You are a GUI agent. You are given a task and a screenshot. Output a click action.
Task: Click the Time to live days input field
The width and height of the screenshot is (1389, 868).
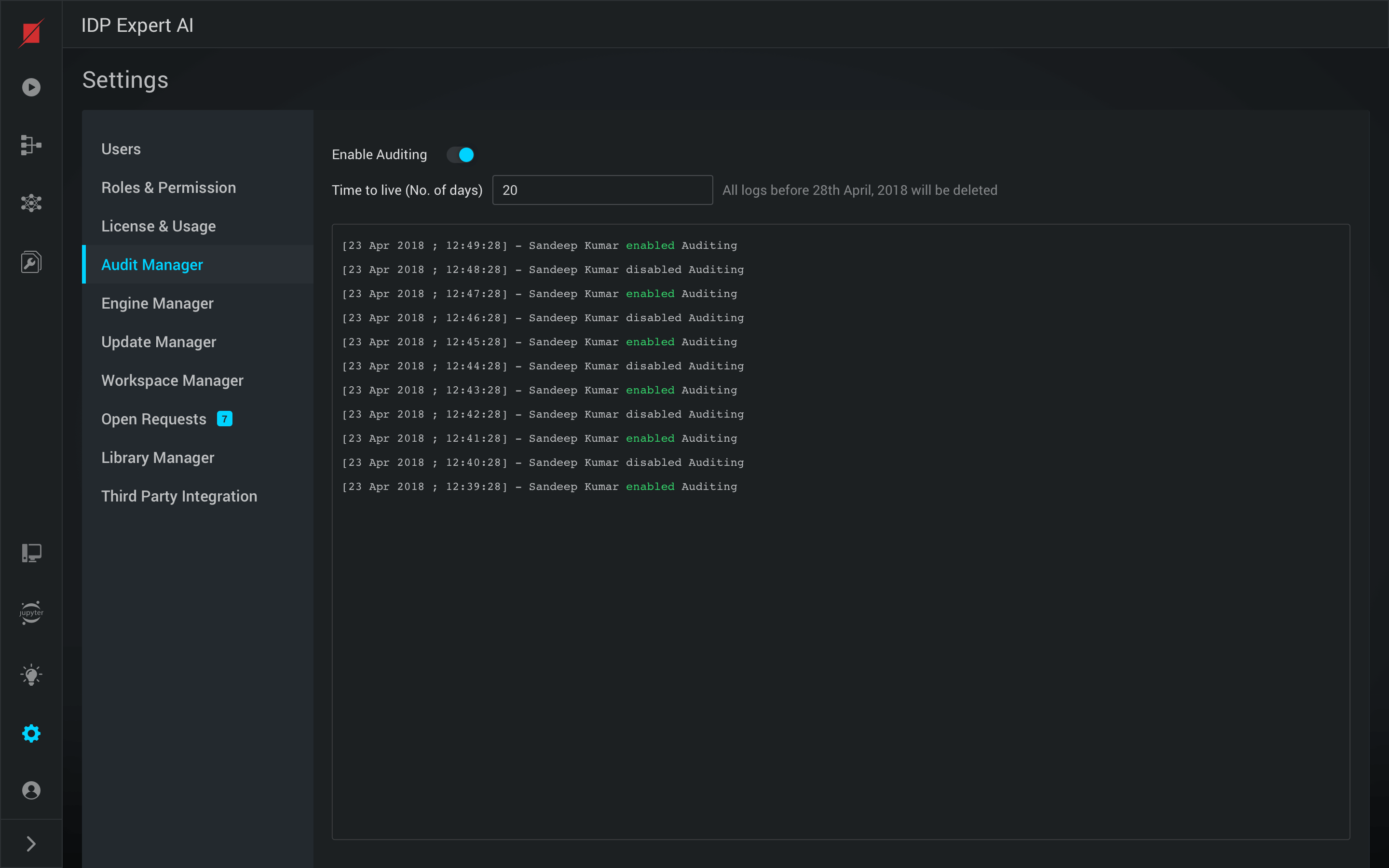602,190
